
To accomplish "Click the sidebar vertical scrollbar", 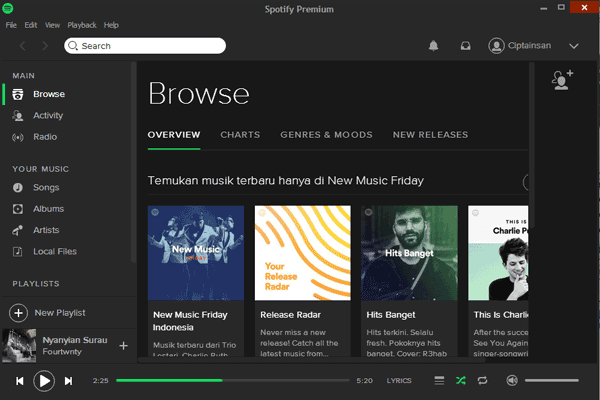I will coord(133,162).
